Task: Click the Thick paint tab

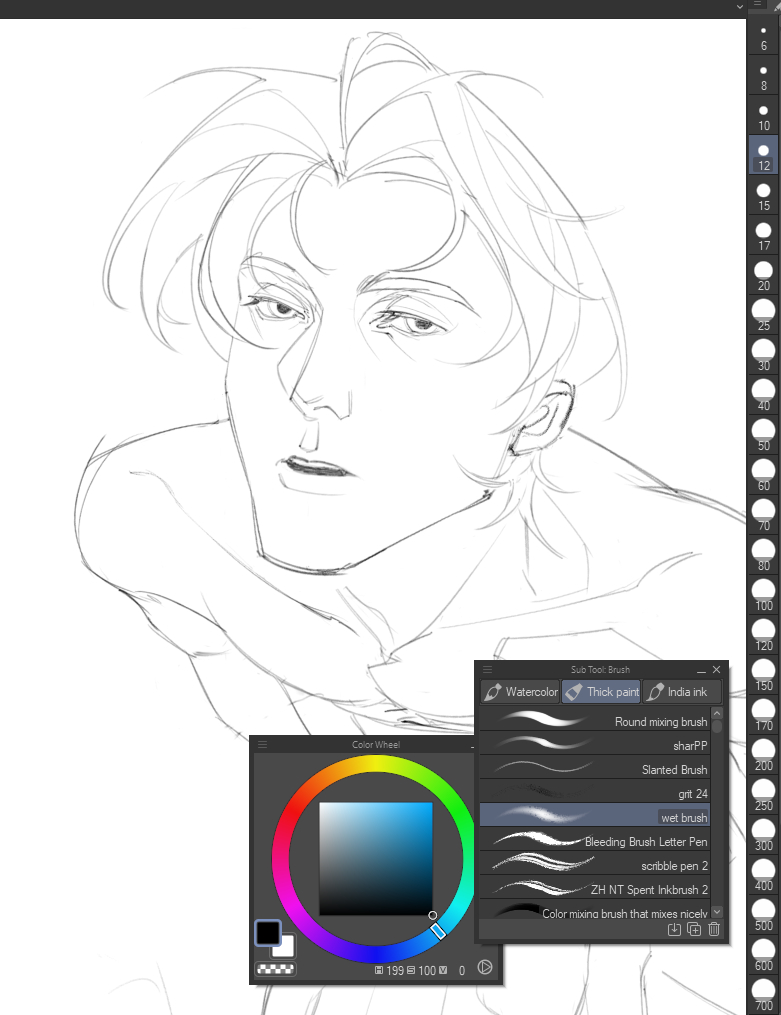Action: point(601,692)
